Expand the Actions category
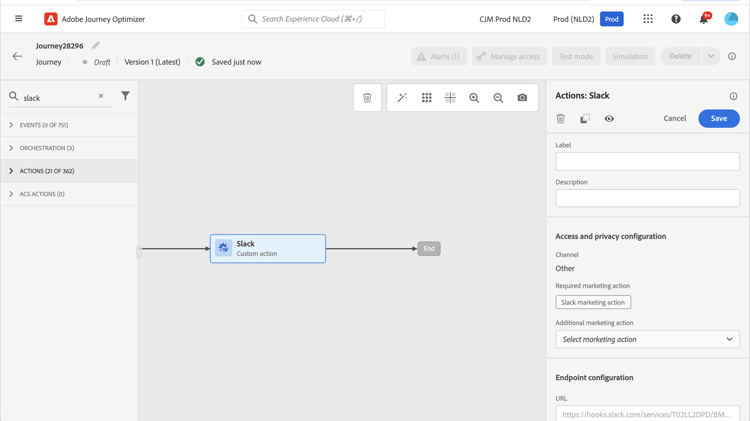This screenshot has width=750, height=421. coord(69,171)
